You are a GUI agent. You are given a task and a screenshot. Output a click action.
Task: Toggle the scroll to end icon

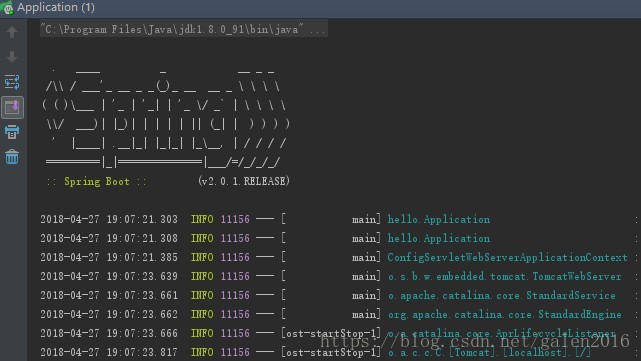12,107
